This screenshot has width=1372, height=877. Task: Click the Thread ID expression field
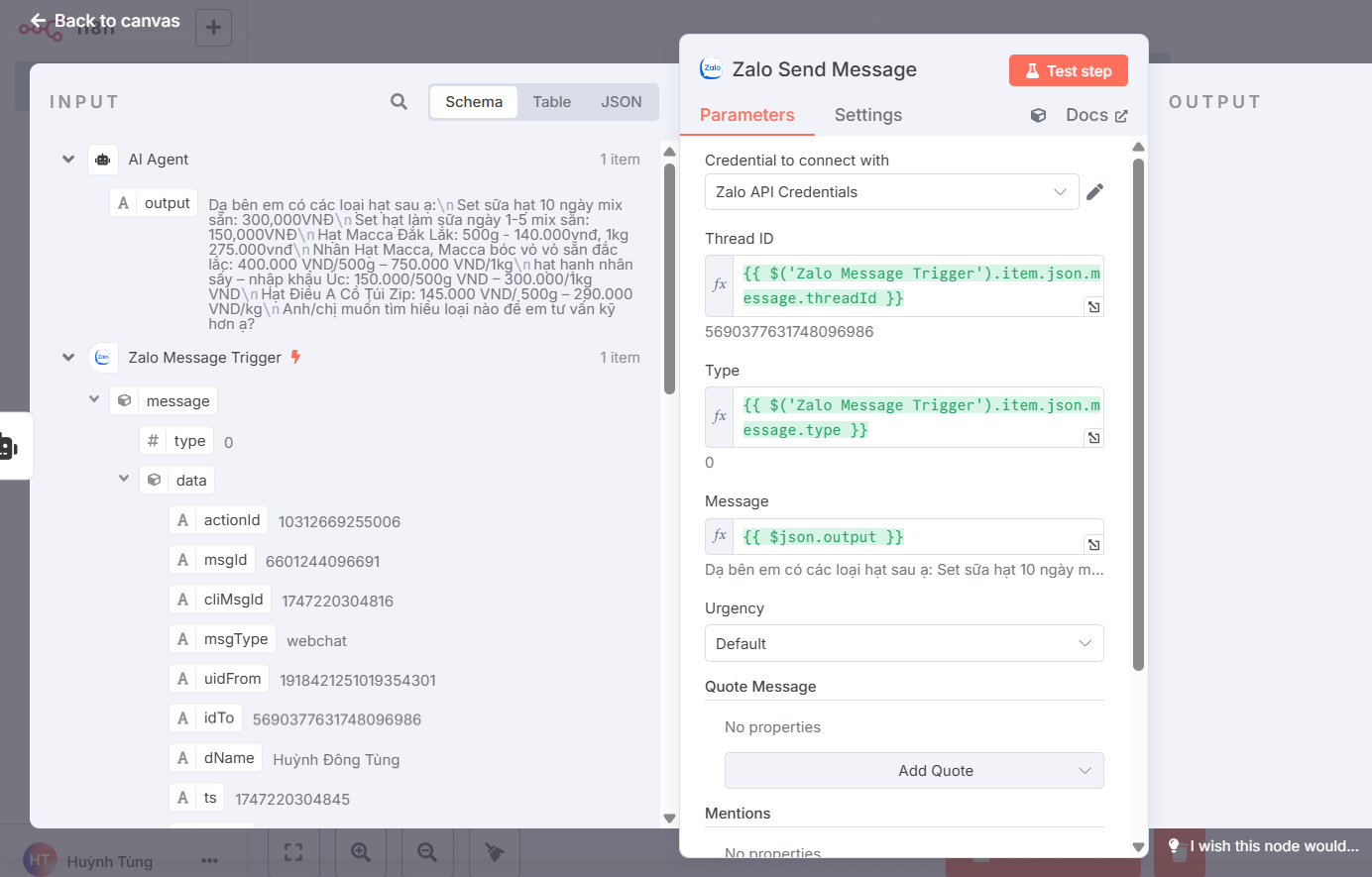pos(918,286)
